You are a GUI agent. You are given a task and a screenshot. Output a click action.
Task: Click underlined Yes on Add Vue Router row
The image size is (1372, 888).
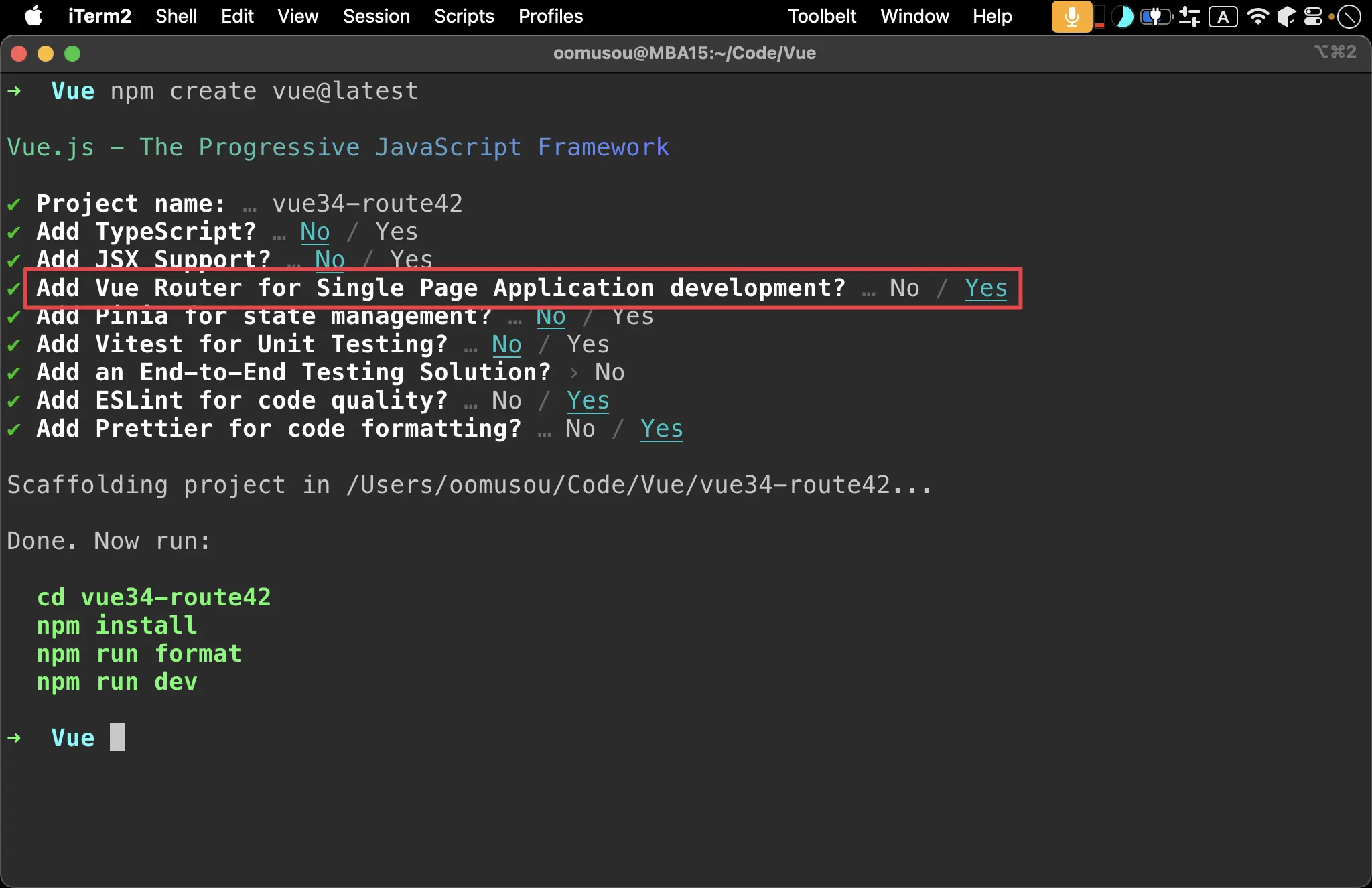click(x=985, y=288)
